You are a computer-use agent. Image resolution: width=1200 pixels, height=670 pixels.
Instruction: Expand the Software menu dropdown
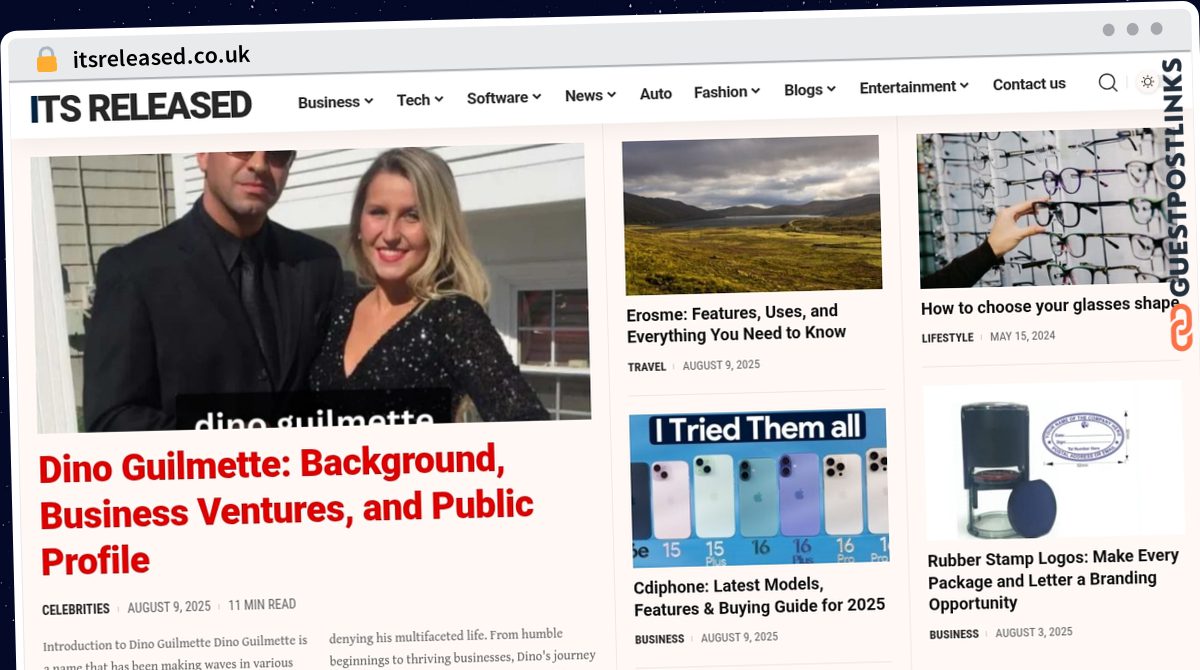pyautogui.click(x=504, y=97)
